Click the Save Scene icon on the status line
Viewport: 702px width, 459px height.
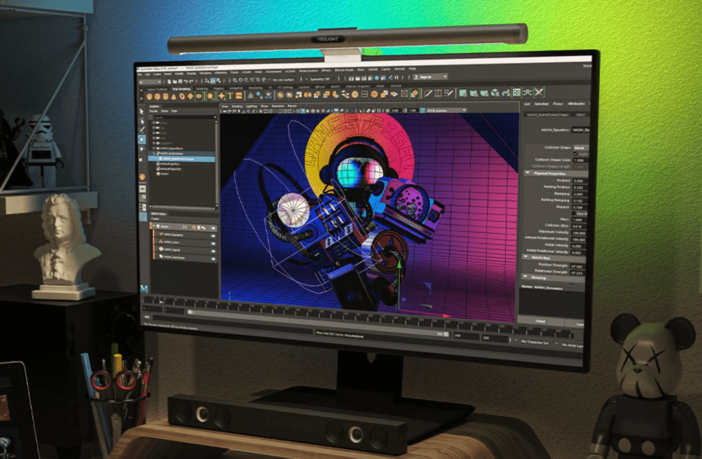[180, 82]
